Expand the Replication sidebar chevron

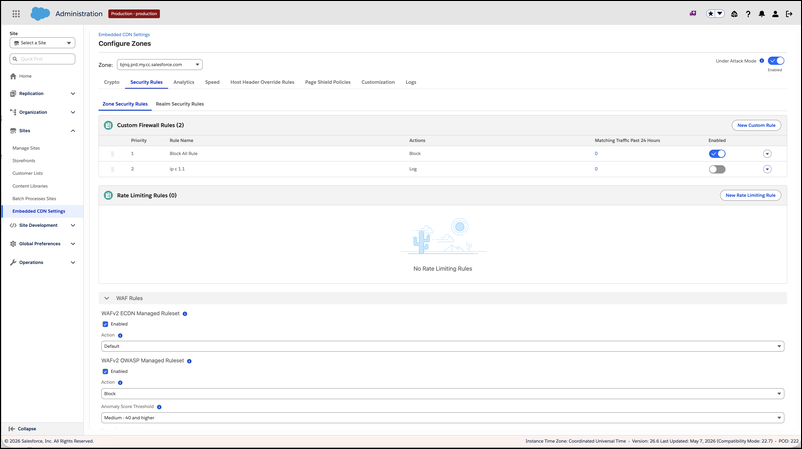[73, 94]
